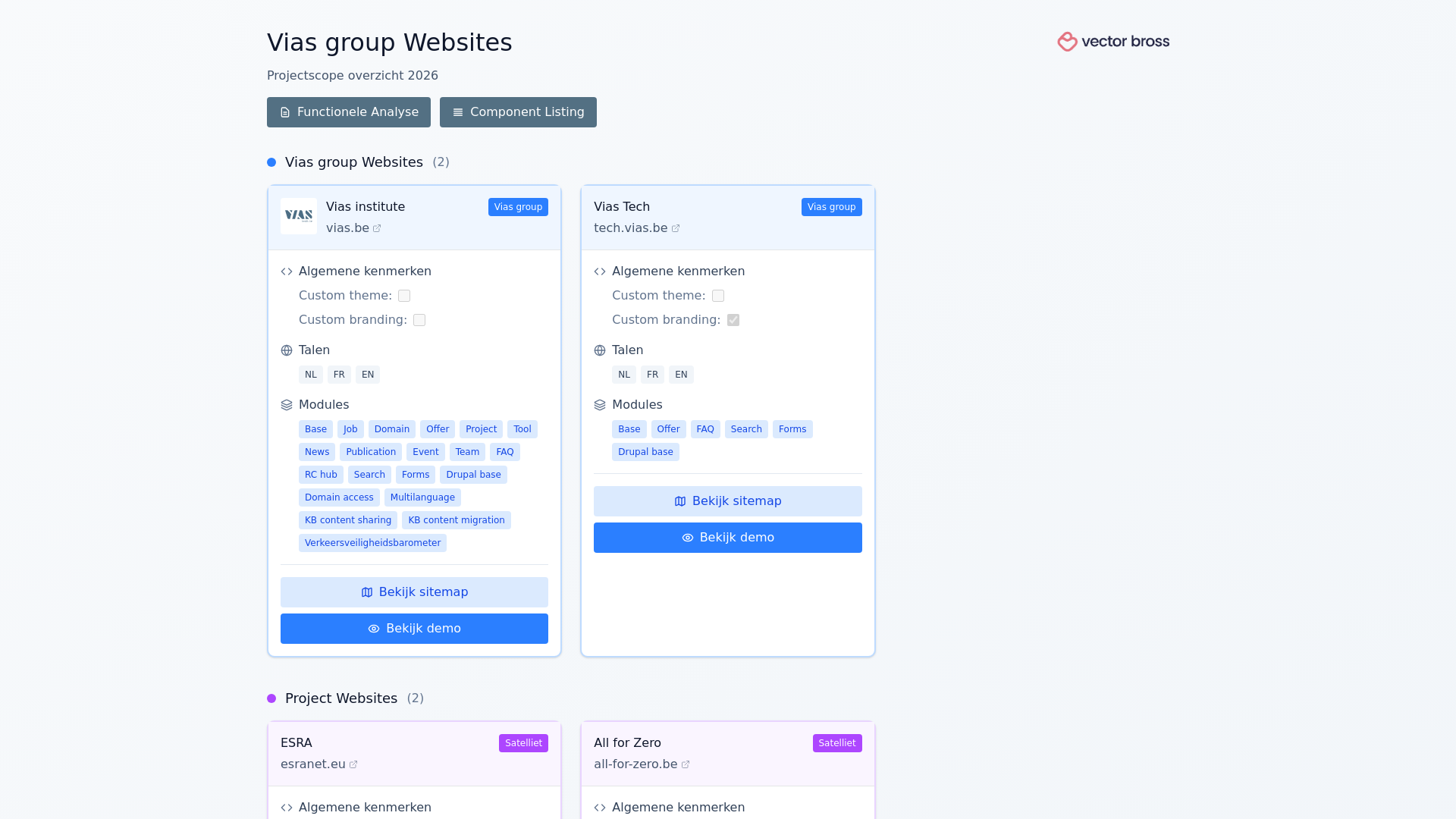Screen dimensions: 1456x819
Task: Click the external link icon next to esranet.eu
Action: pos(353,764)
